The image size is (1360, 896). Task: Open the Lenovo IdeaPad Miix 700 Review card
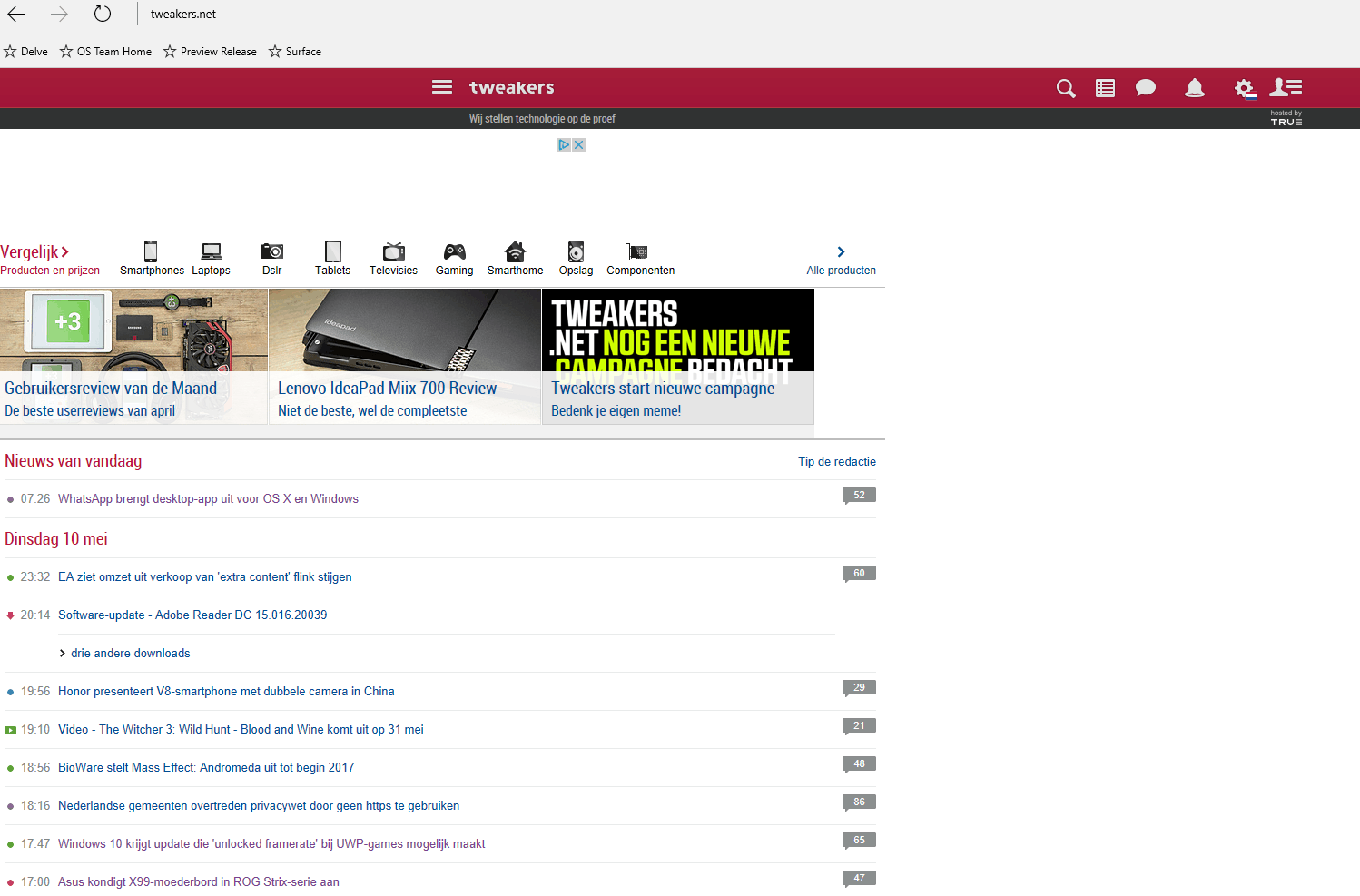(405, 356)
